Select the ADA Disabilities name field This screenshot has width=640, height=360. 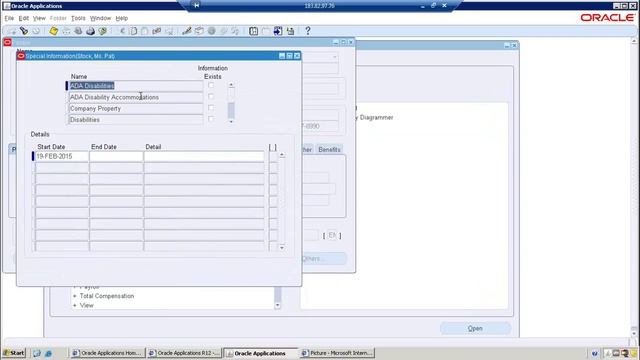pyautogui.click(x=136, y=86)
